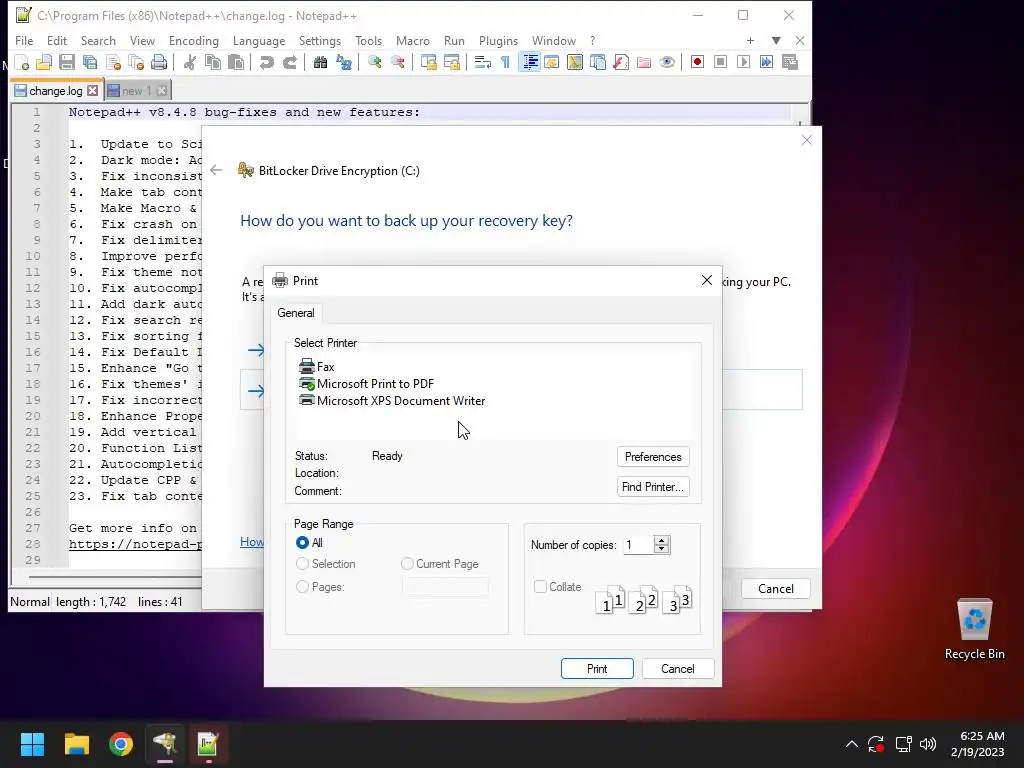Image resolution: width=1024 pixels, height=768 pixels.
Task: Click Cancel in the BitLocker window
Action: click(x=776, y=588)
